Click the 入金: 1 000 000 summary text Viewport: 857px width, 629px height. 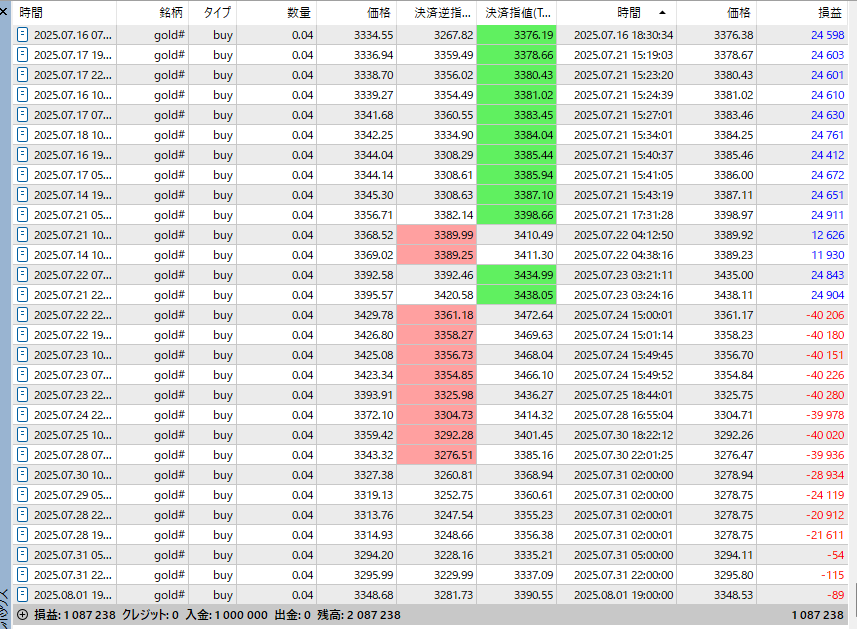[227, 615]
